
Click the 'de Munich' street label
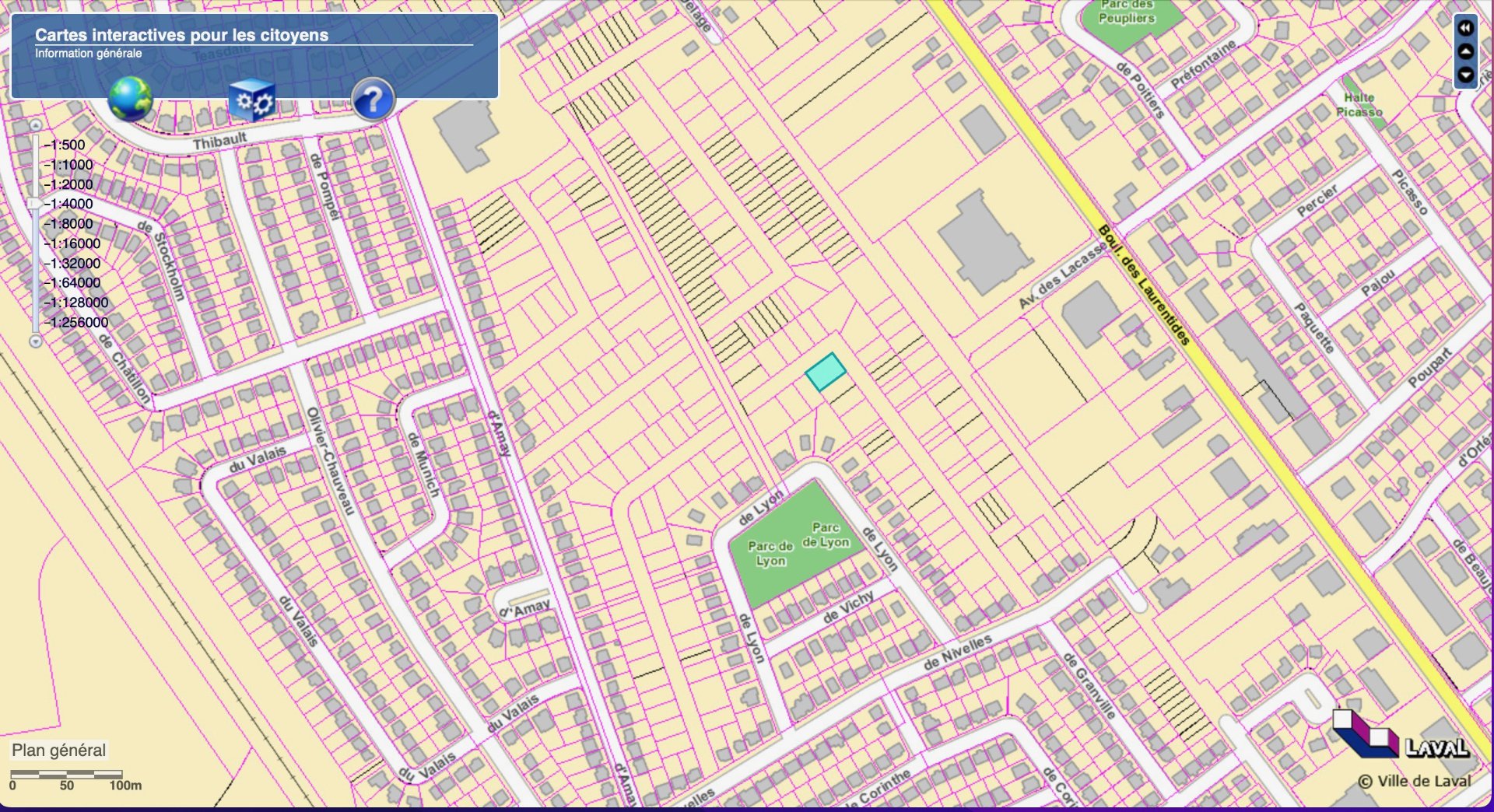point(424,464)
